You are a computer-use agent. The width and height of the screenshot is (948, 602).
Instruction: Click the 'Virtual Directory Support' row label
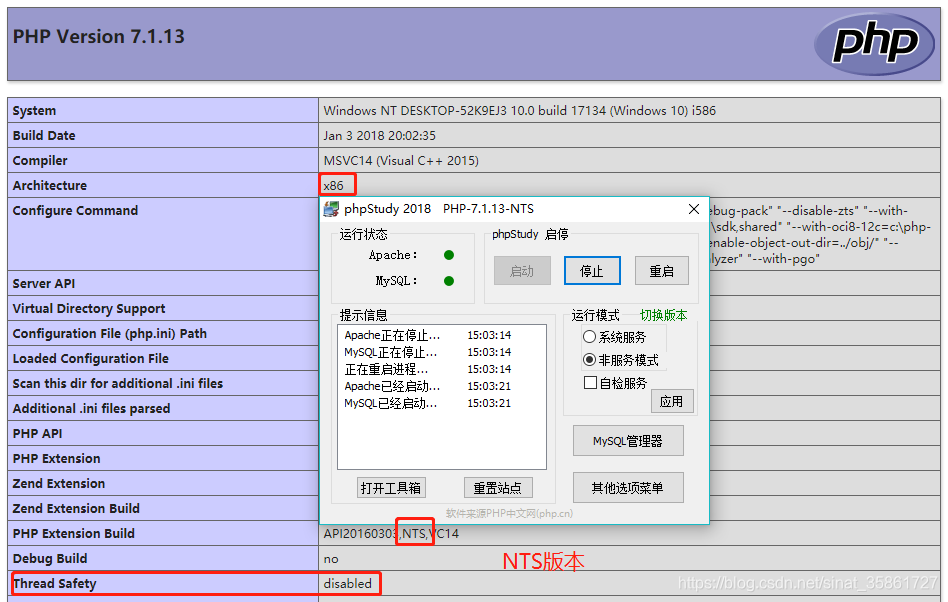tap(89, 309)
